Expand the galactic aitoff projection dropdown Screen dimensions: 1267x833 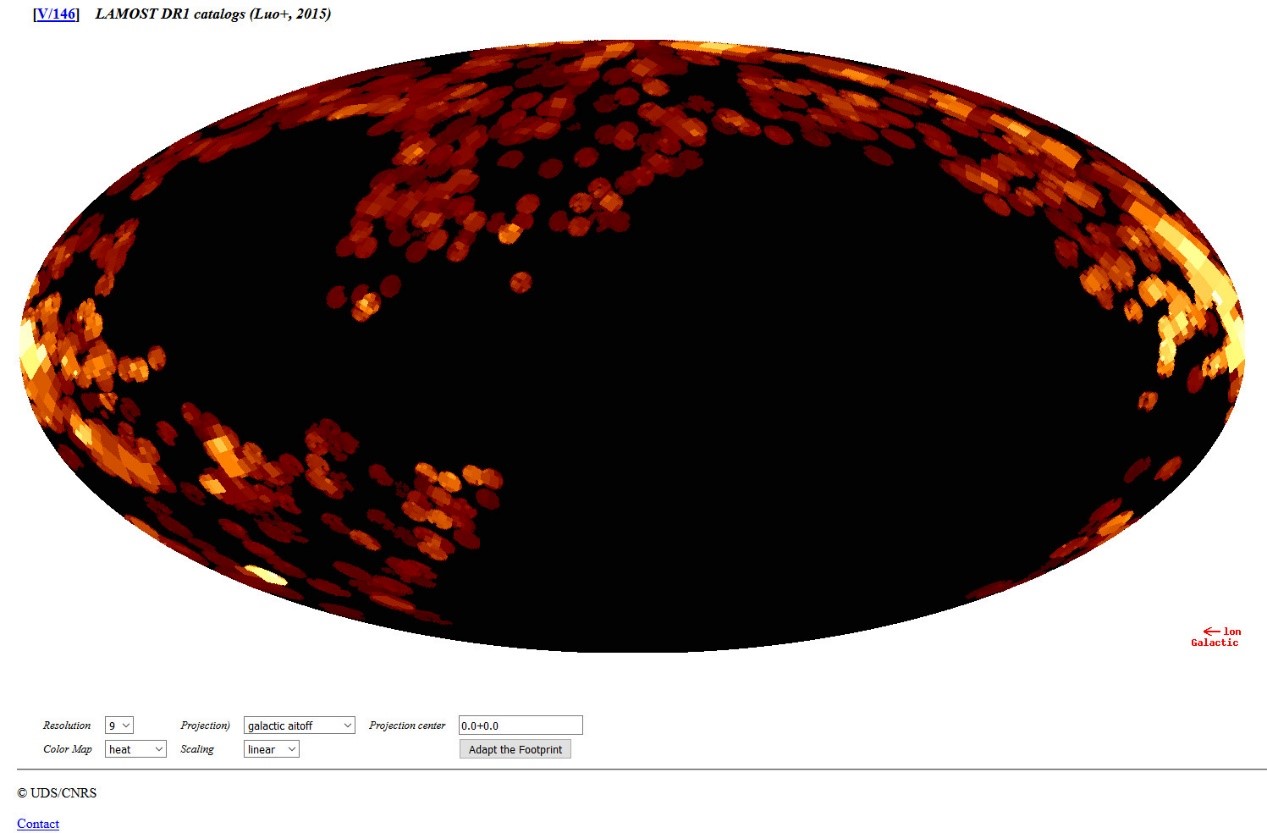[x=299, y=725]
